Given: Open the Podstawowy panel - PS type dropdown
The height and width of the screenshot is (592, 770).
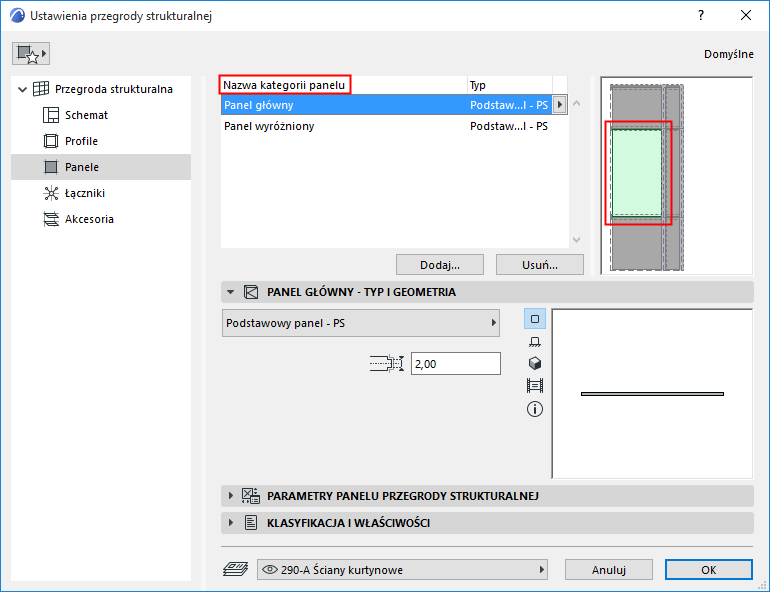Looking at the screenshot, I should click(x=361, y=323).
